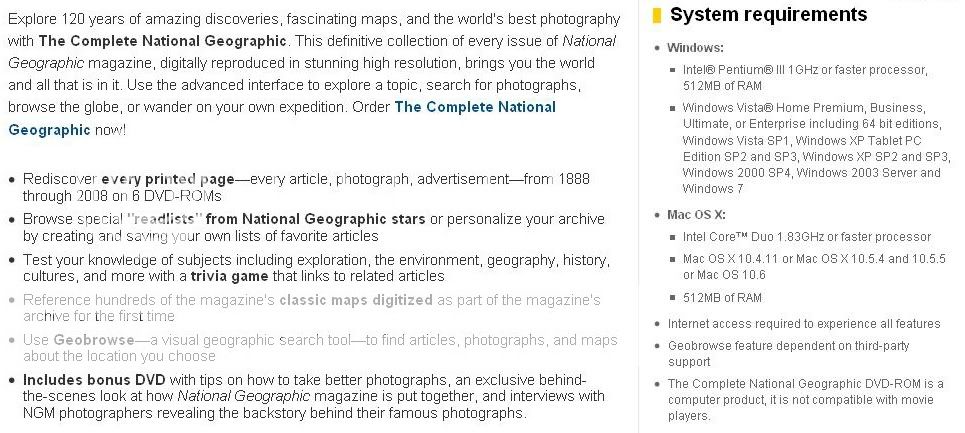The width and height of the screenshot is (965, 433).
Task: Click the bold 'every printed page' text
Action: (x=167, y=180)
